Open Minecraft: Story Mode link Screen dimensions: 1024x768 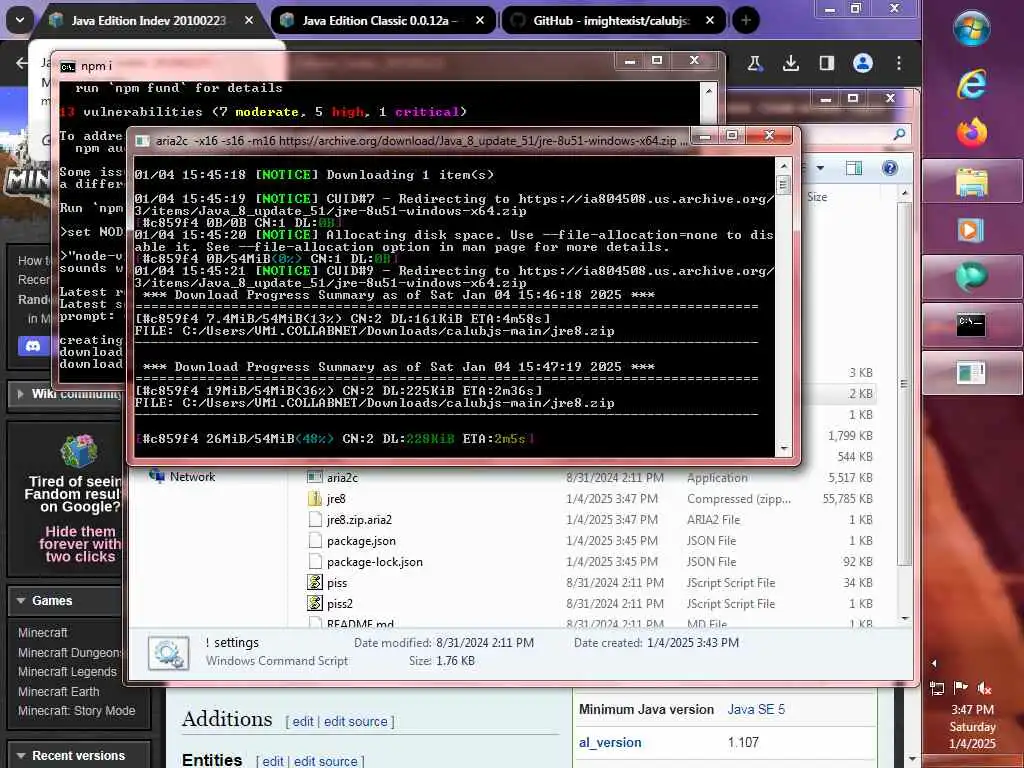point(76,711)
